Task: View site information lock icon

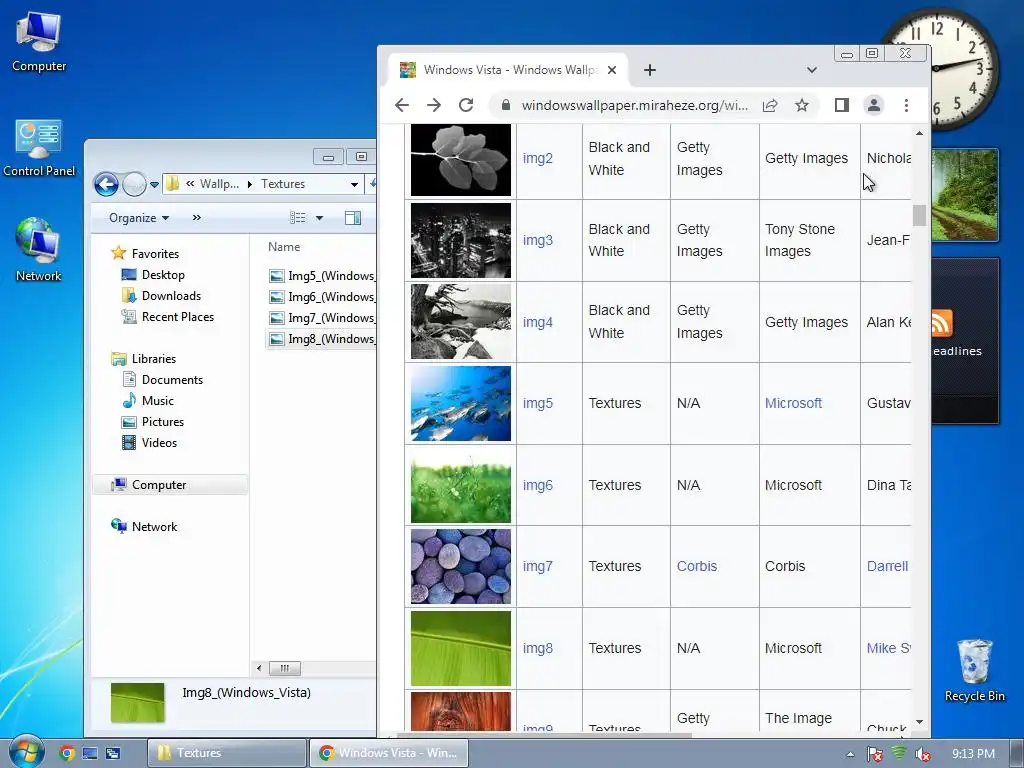Action: [505, 105]
